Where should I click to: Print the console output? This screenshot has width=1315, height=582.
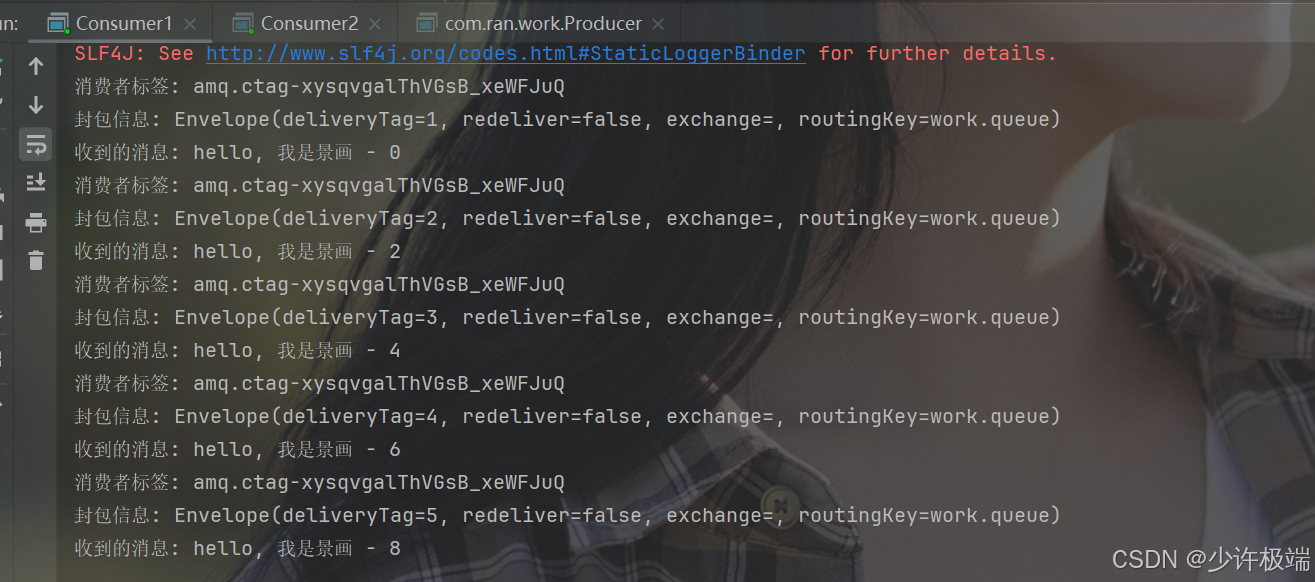(x=36, y=222)
